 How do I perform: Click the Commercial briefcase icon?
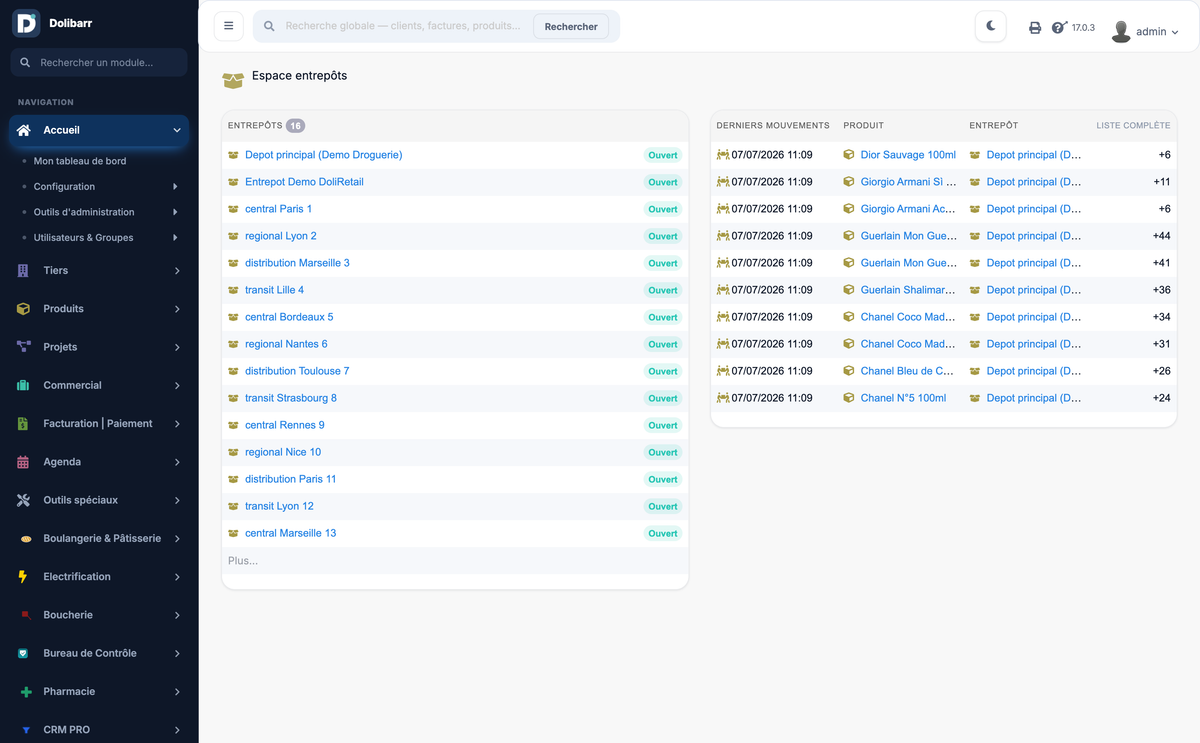23,385
